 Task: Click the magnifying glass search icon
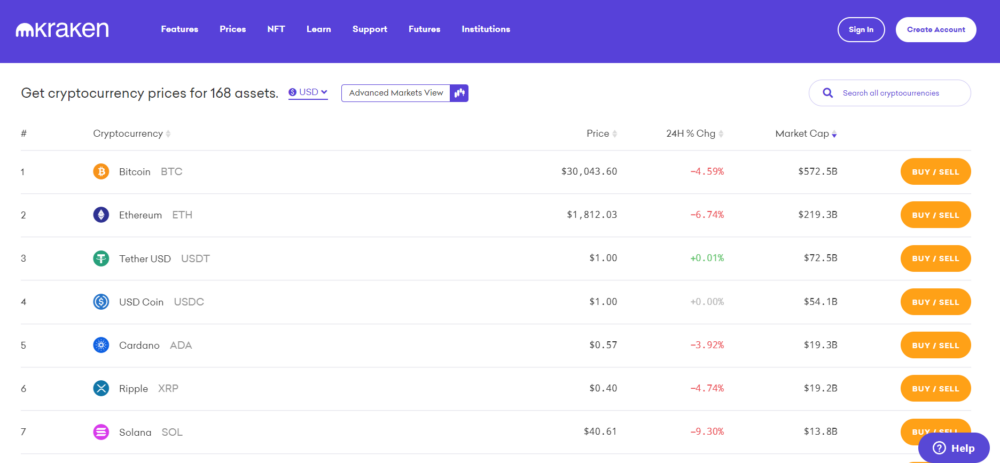click(828, 93)
